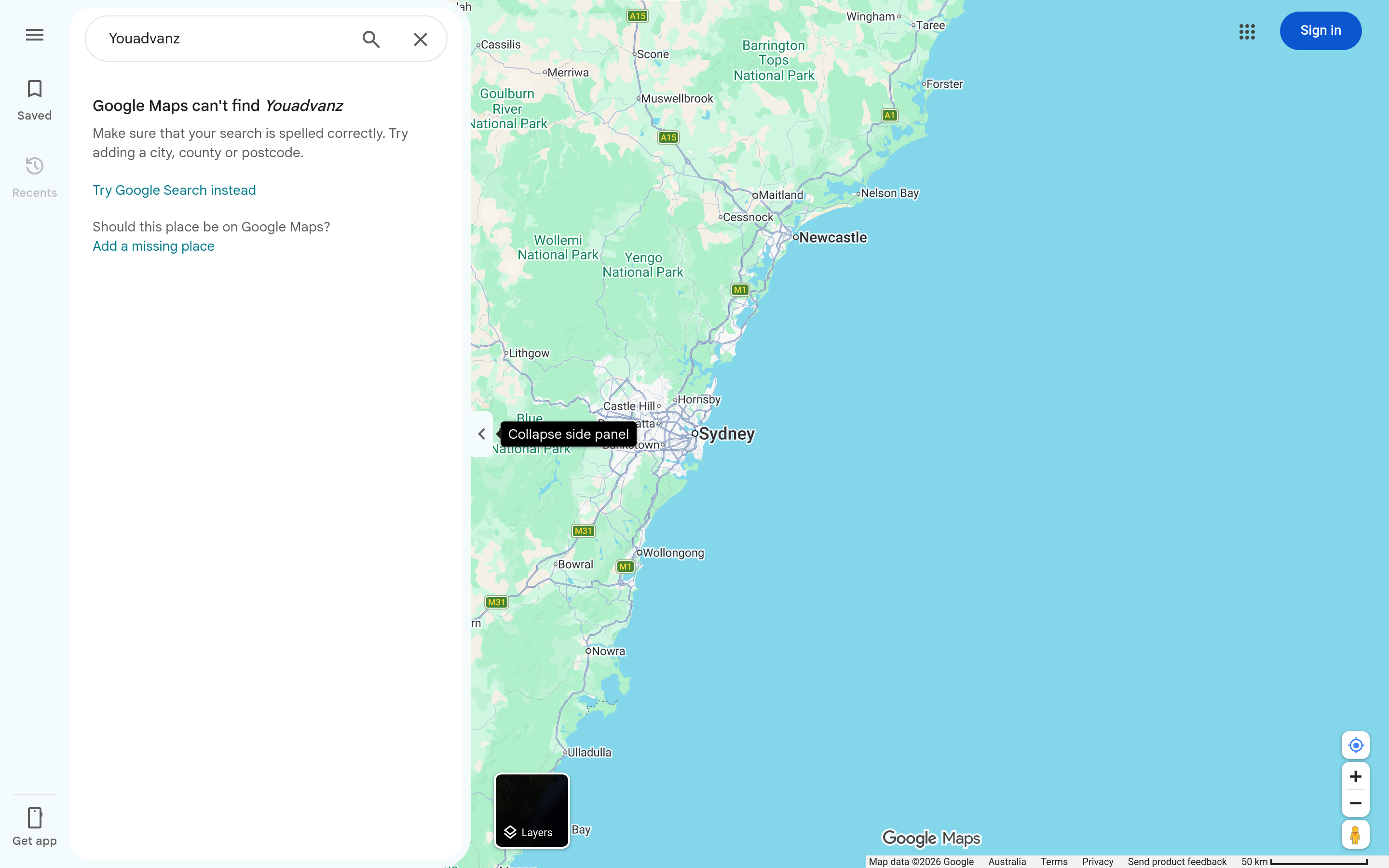Click the Bowral town label
The height and width of the screenshot is (868, 1389).
pos(576,564)
